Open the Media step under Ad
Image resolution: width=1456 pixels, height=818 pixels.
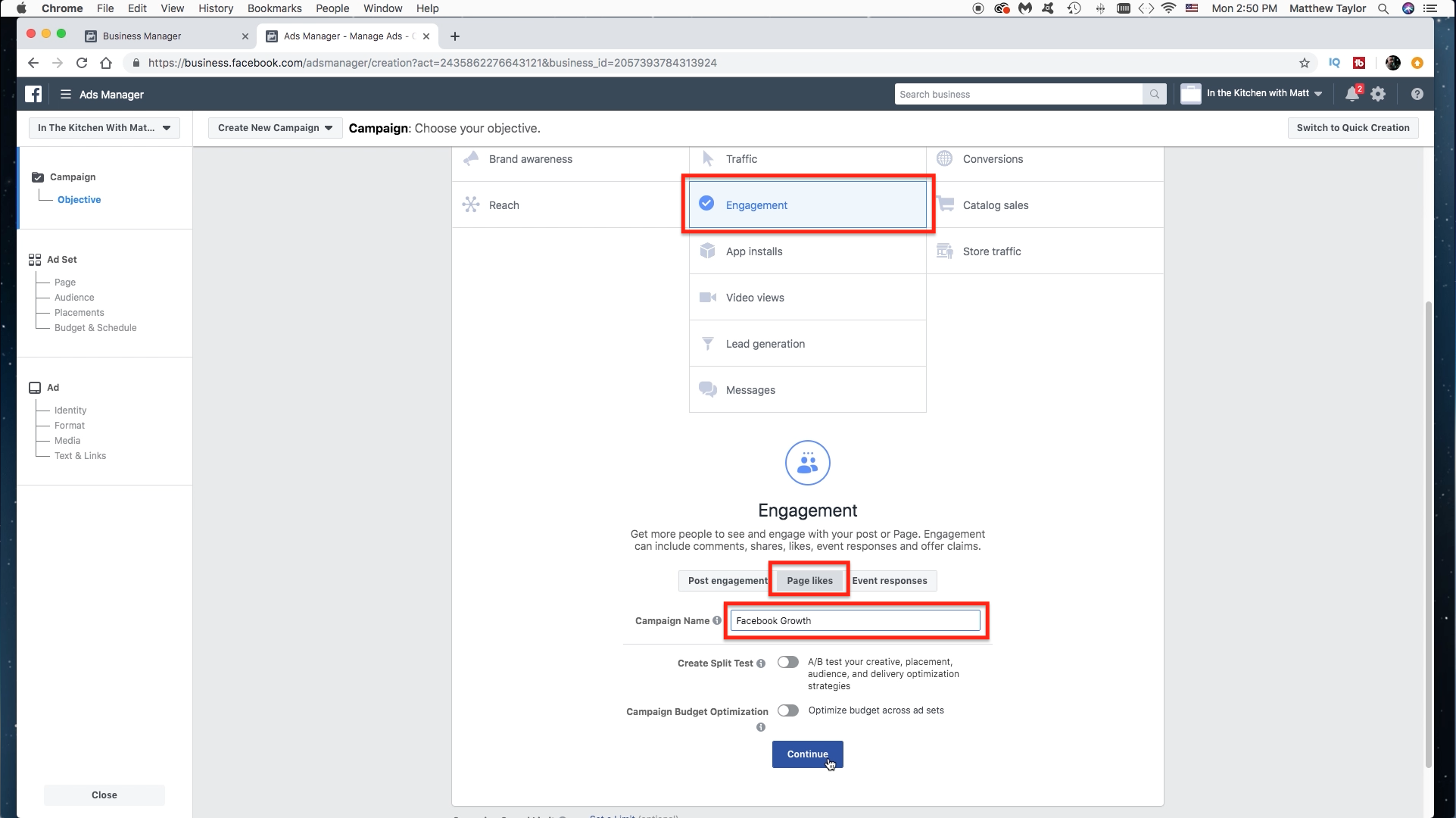[x=67, y=441]
